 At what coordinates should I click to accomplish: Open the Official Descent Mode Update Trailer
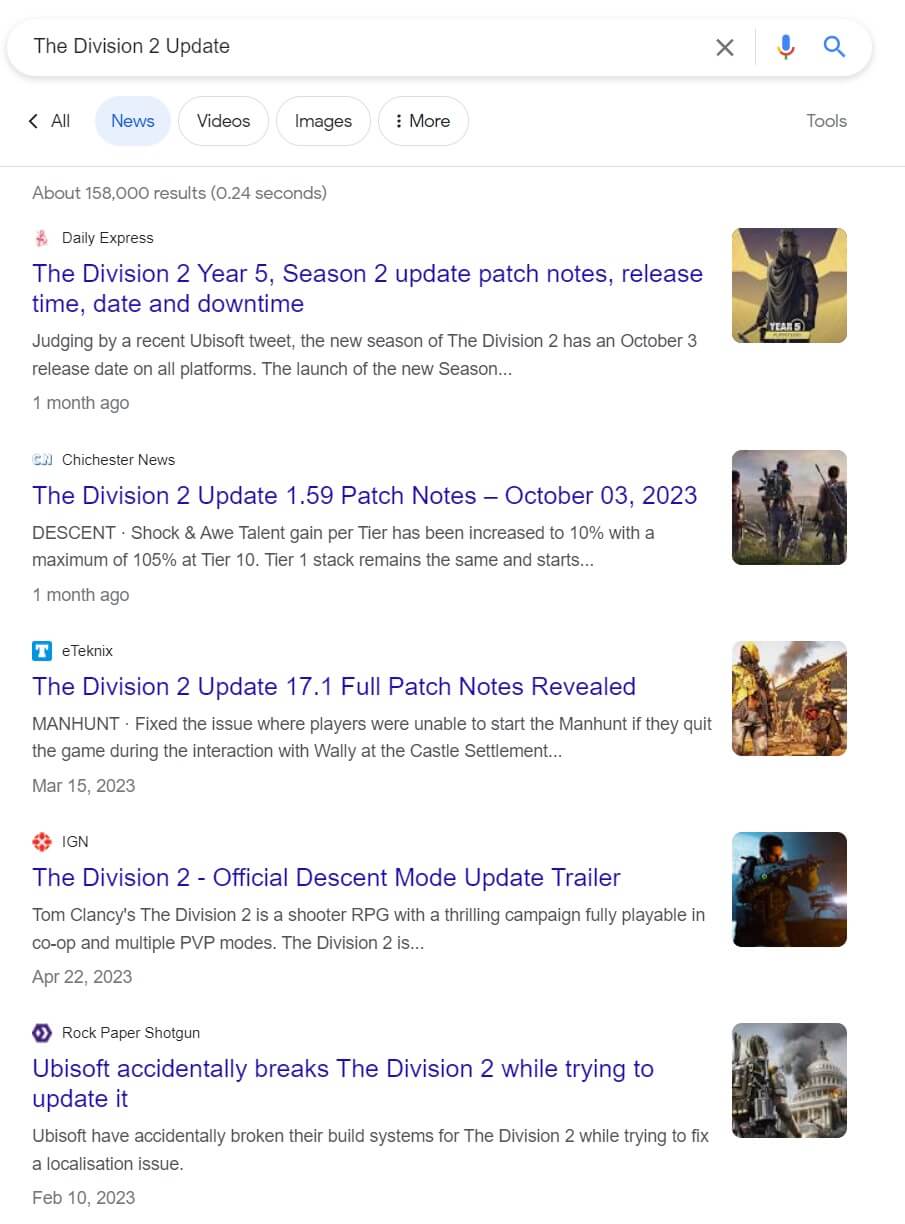pyautogui.click(x=326, y=878)
